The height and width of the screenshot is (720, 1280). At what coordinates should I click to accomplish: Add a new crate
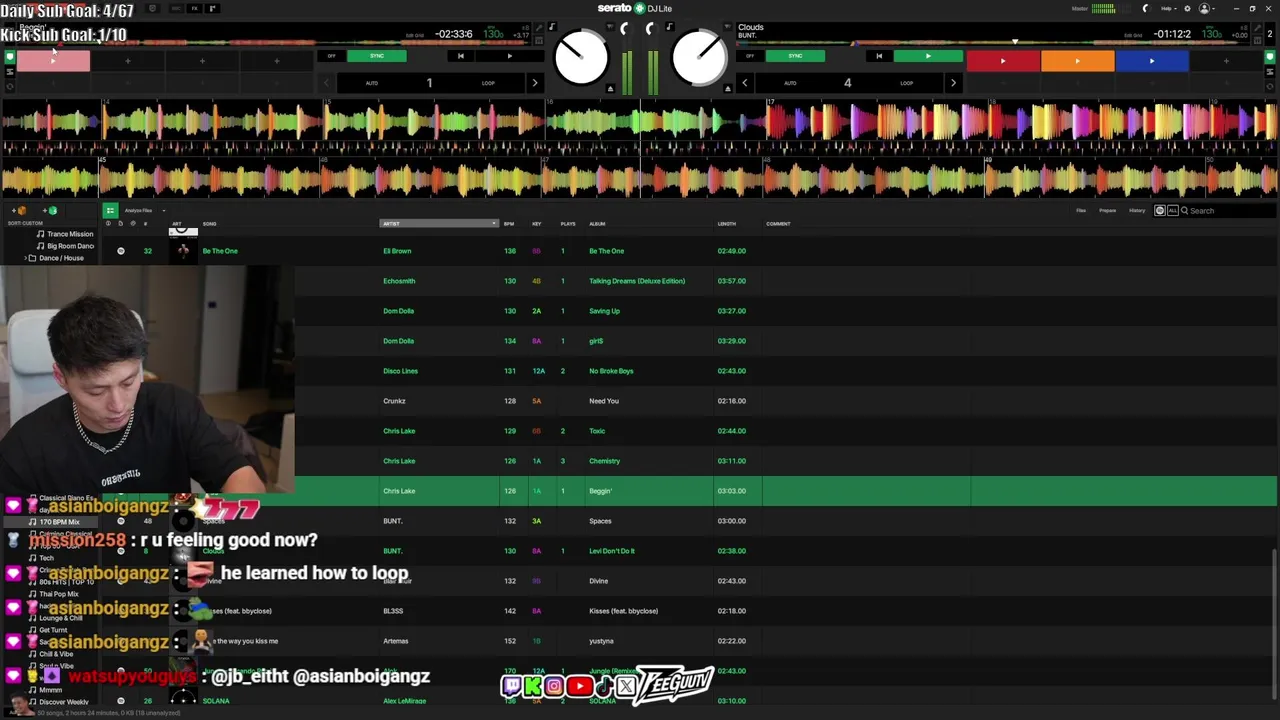click(21, 210)
